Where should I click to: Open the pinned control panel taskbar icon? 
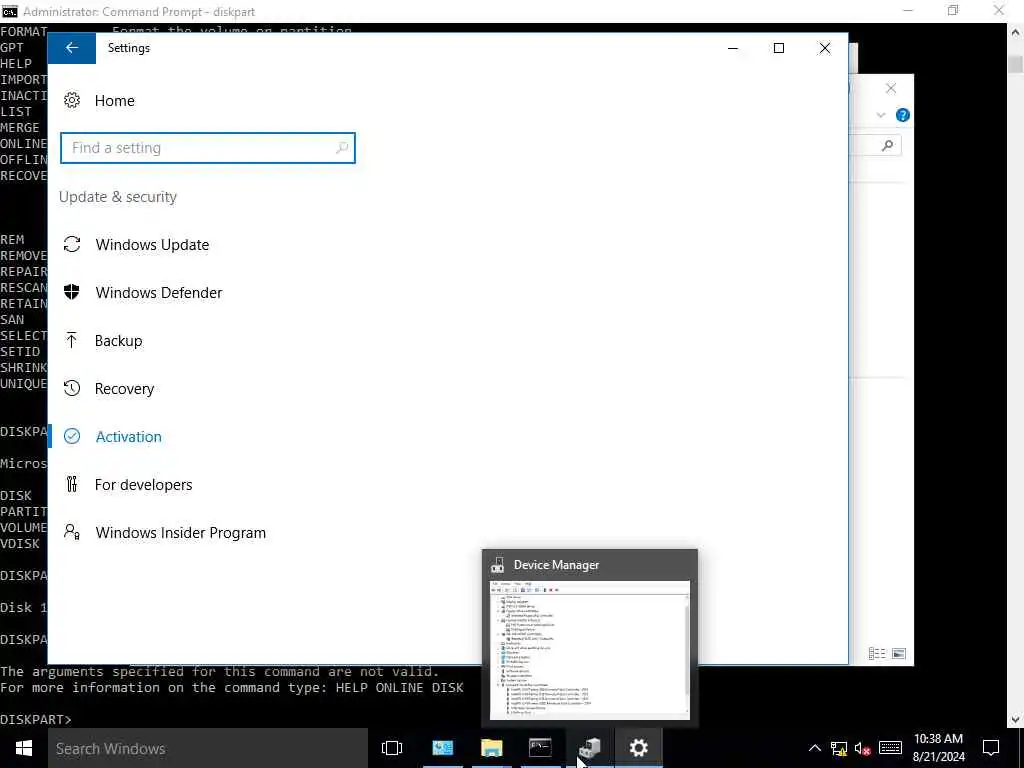pyautogui.click(x=443, y=748)
